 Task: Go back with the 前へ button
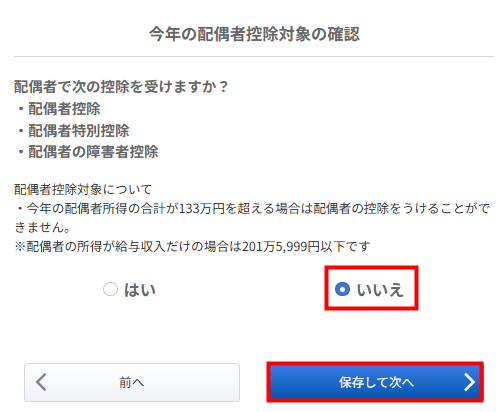132,382
